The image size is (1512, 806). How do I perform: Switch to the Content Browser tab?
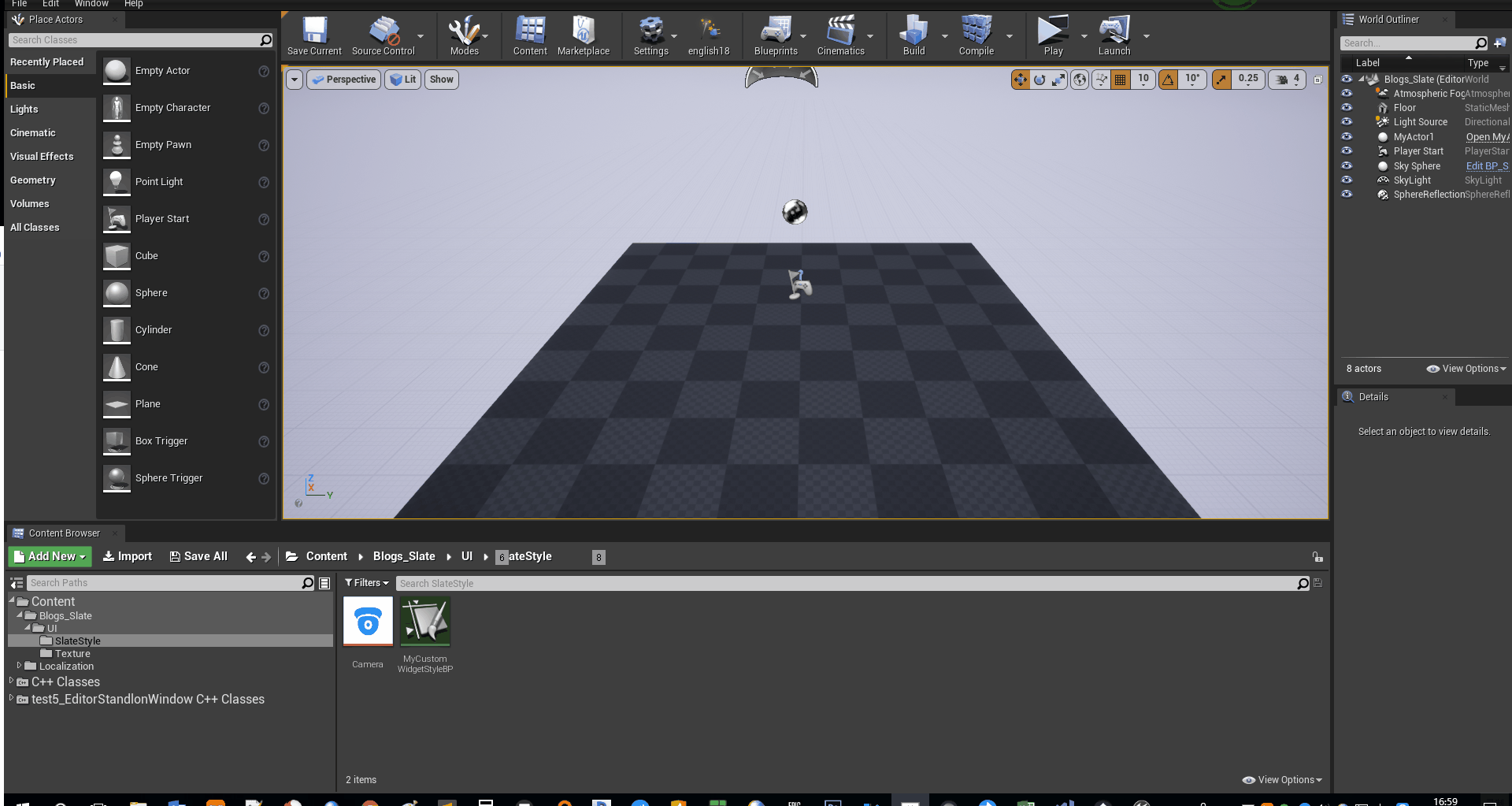pyautogui.click(x=65, y=533)
